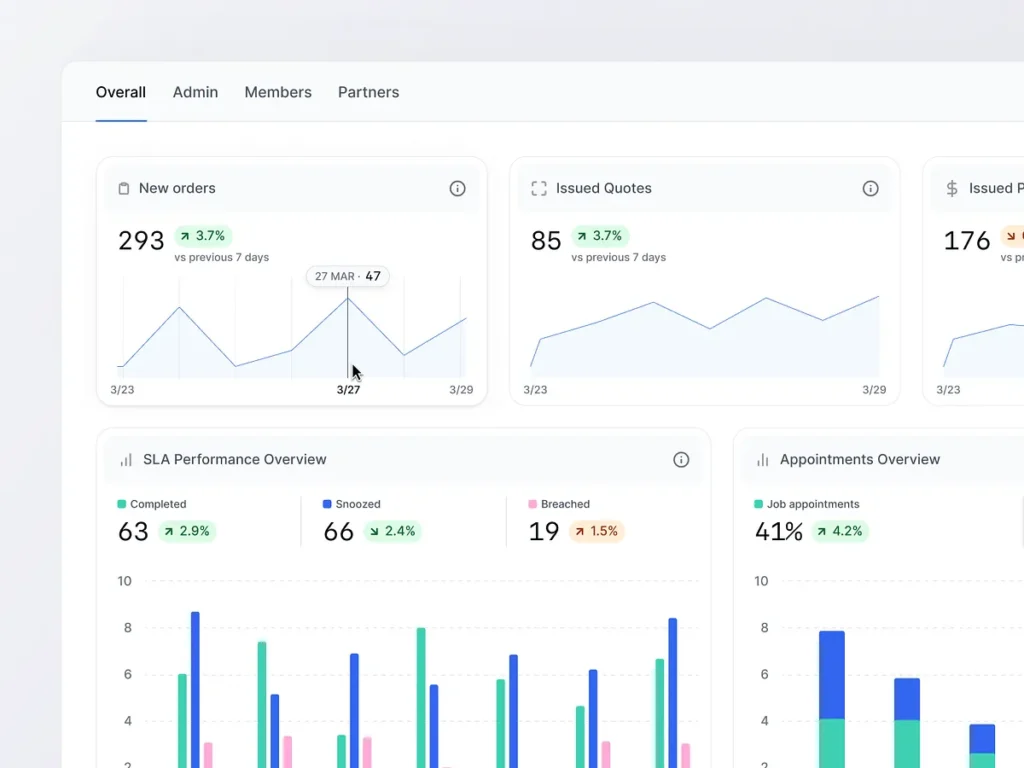Go to the Partners tab
1024x768 pixels.
(x=368, y=92)
